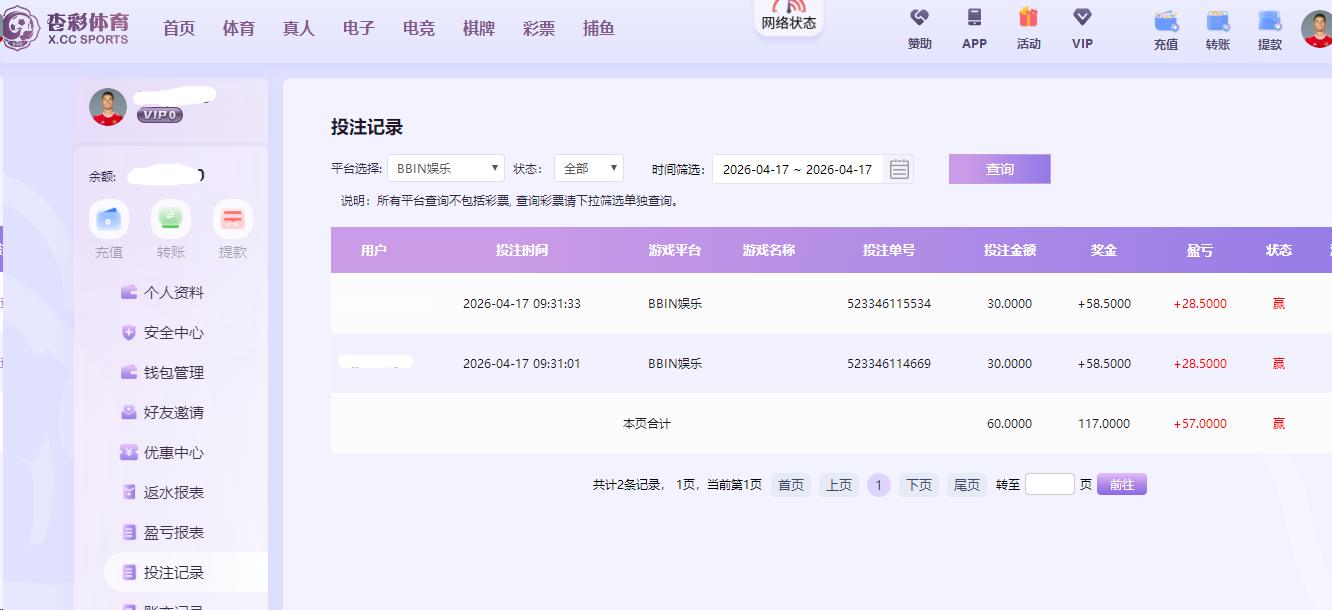Click the sidebar 充值 recharge icon
This screenshot has height=610, width=1332.
coord(109,219)
